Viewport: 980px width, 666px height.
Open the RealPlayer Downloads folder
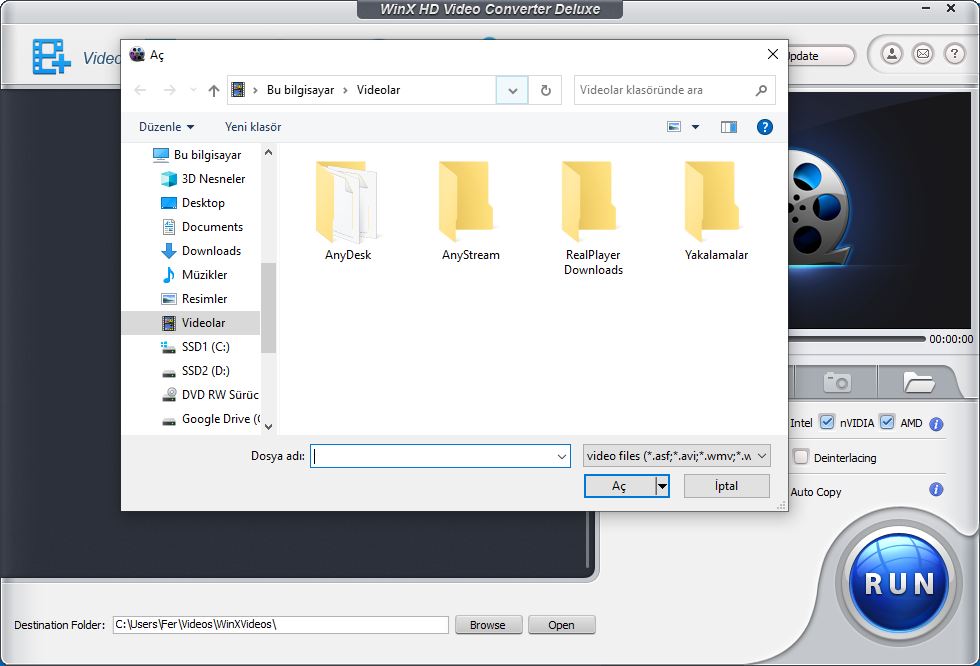tap(593, 219)
